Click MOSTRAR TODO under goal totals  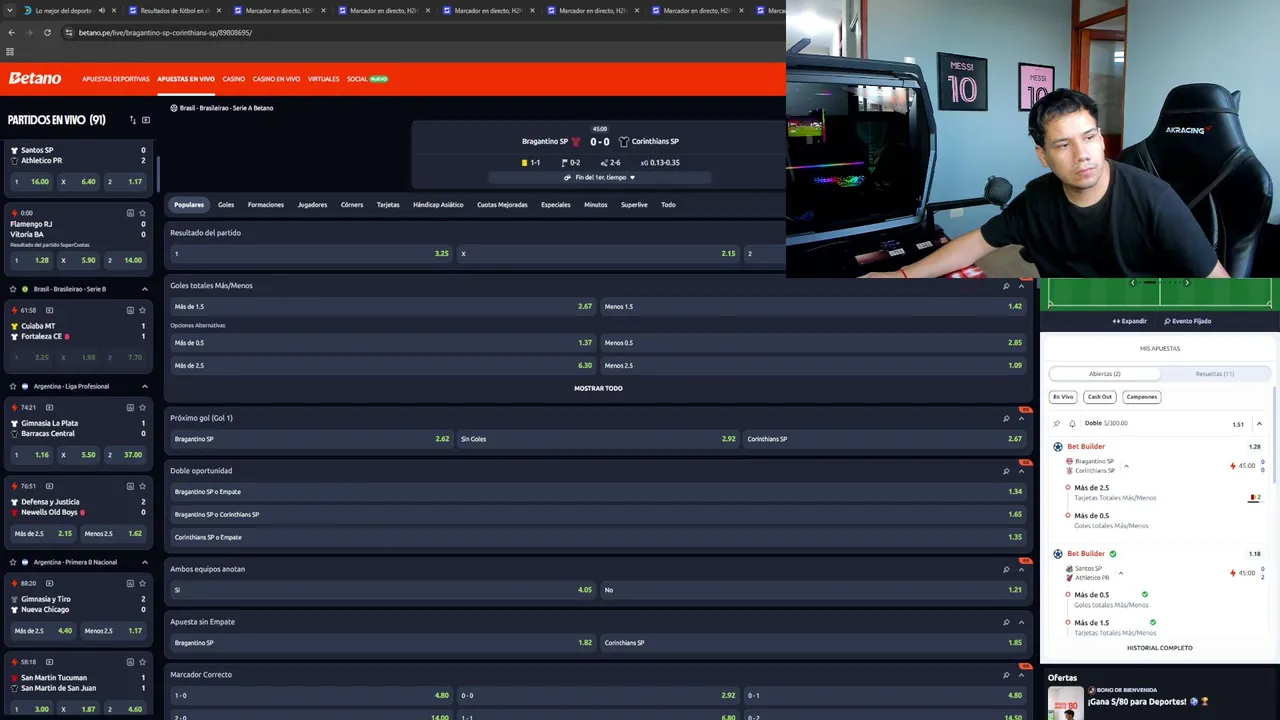point(598,388)
